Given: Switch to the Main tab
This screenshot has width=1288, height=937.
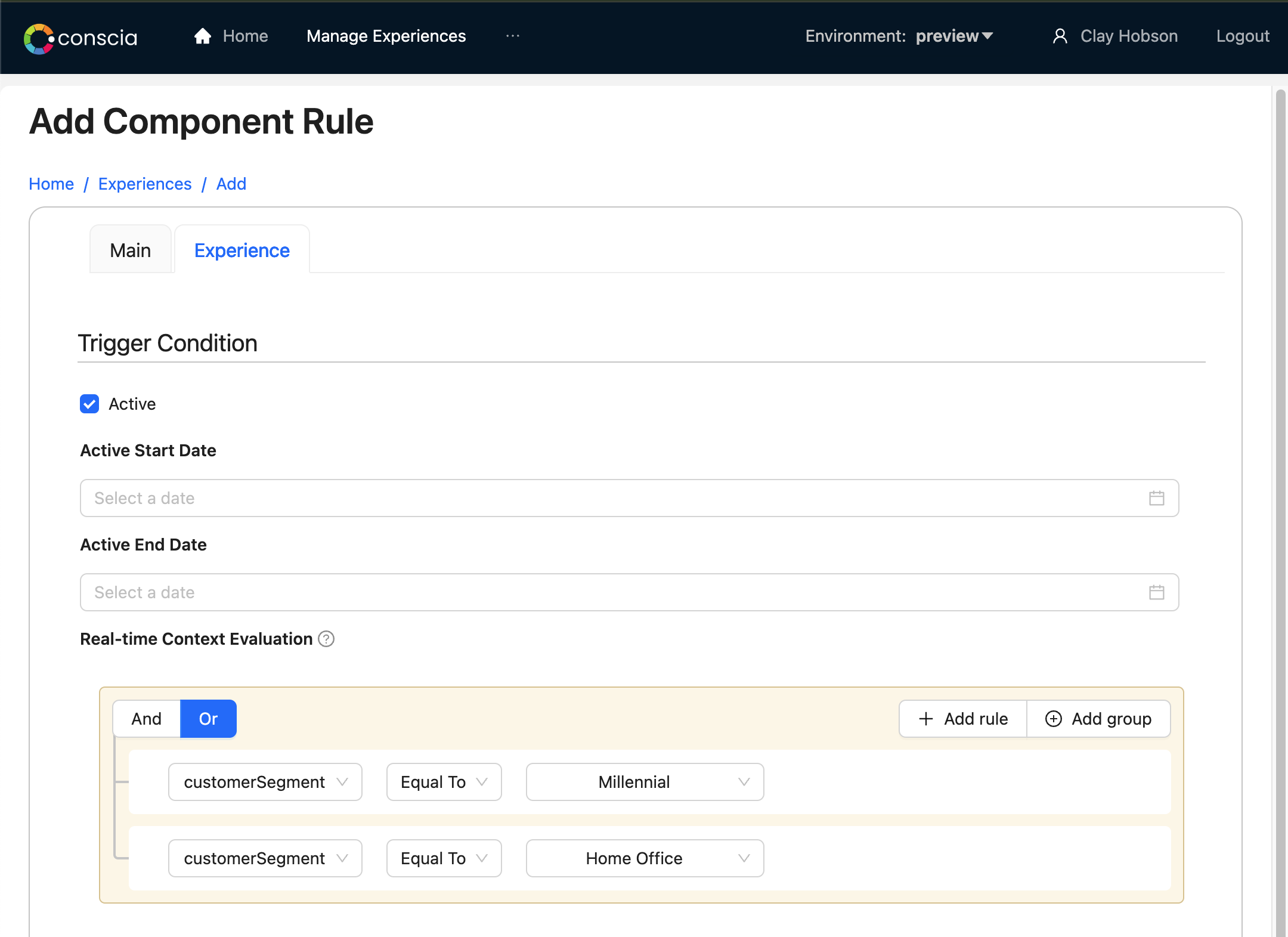Looking at the screenshot, I should coord(131,250).
